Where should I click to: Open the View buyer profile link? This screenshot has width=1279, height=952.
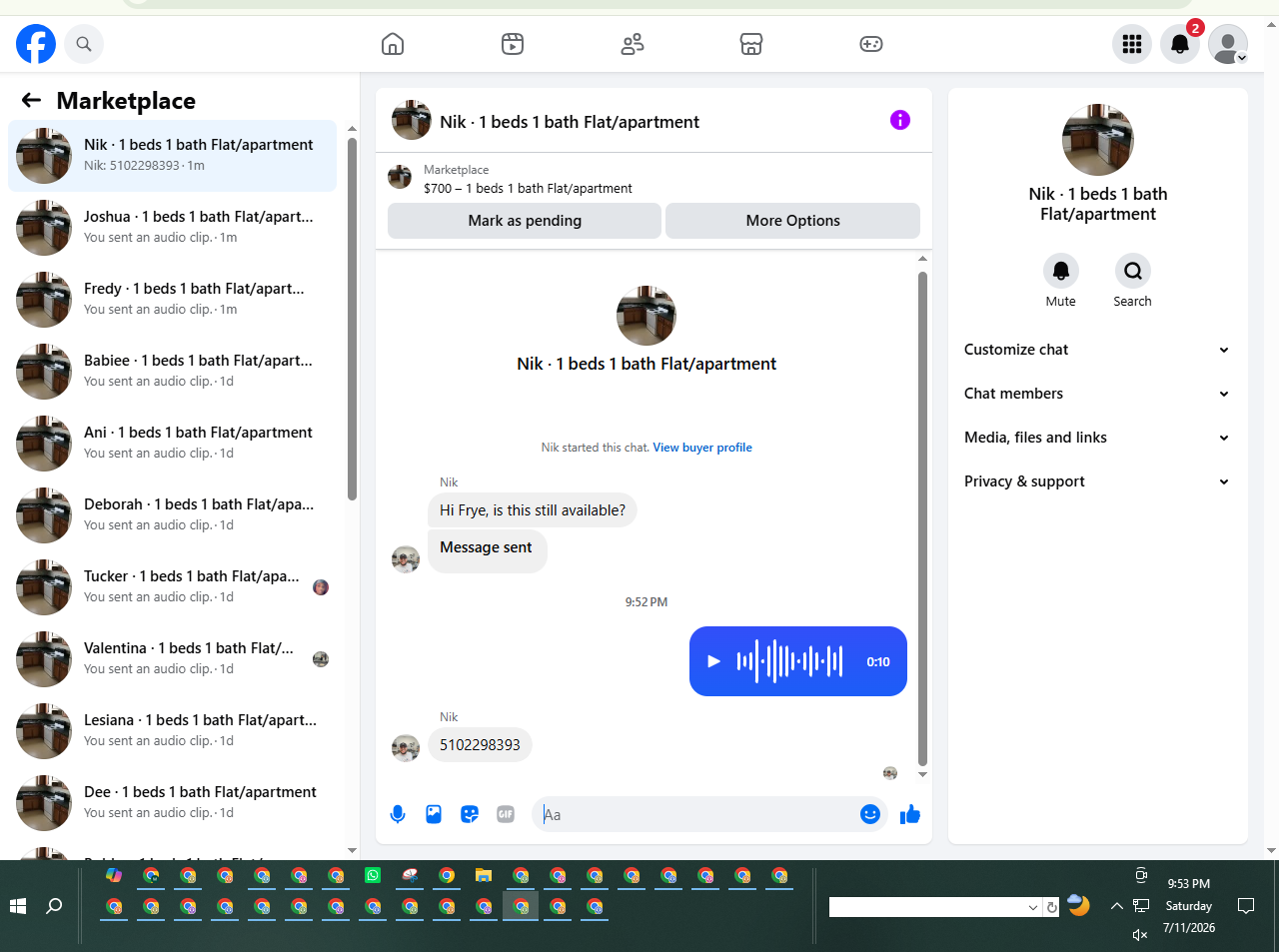click(x=702, y=448)
